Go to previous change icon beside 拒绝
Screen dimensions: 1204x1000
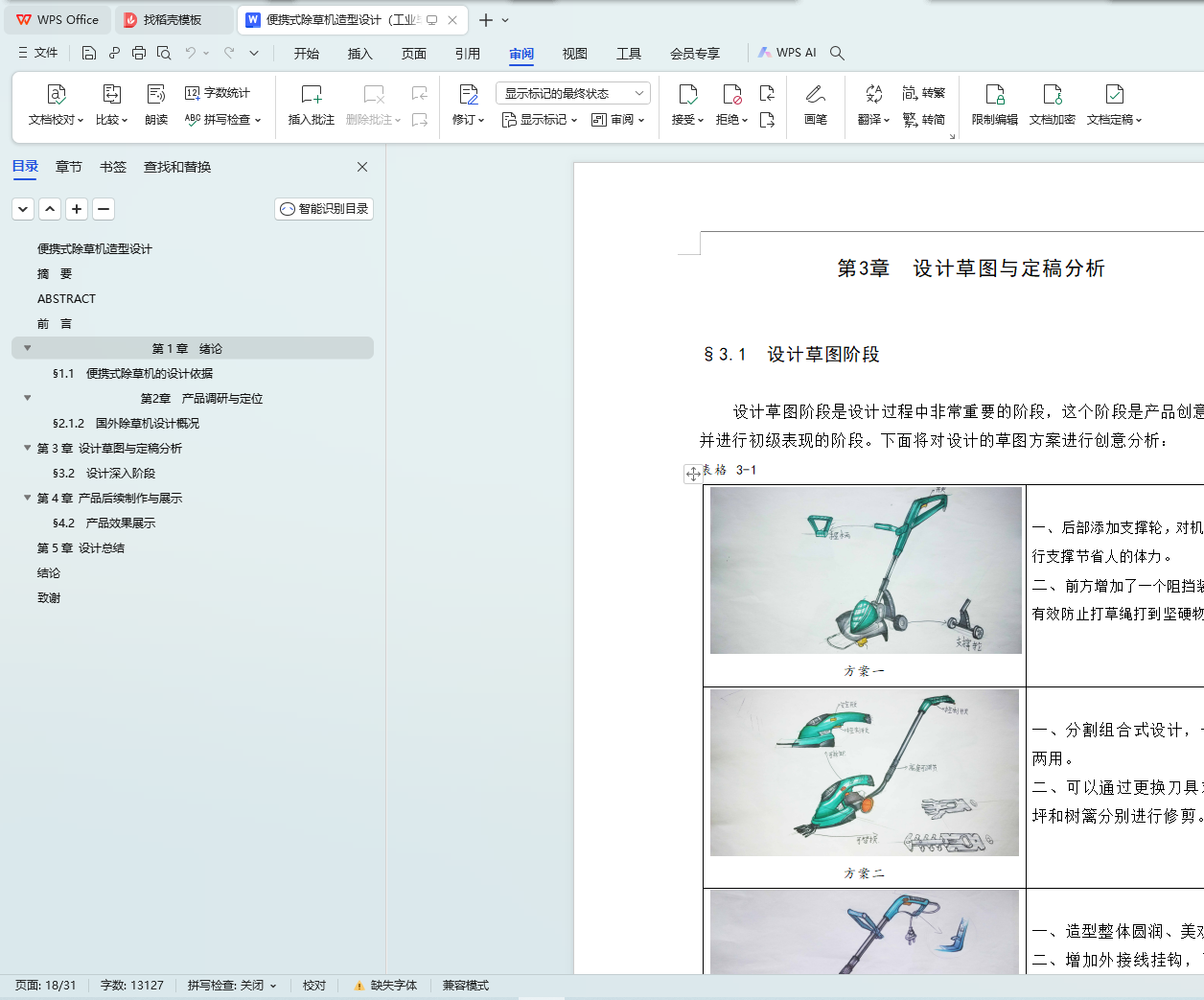pos(767,93)
